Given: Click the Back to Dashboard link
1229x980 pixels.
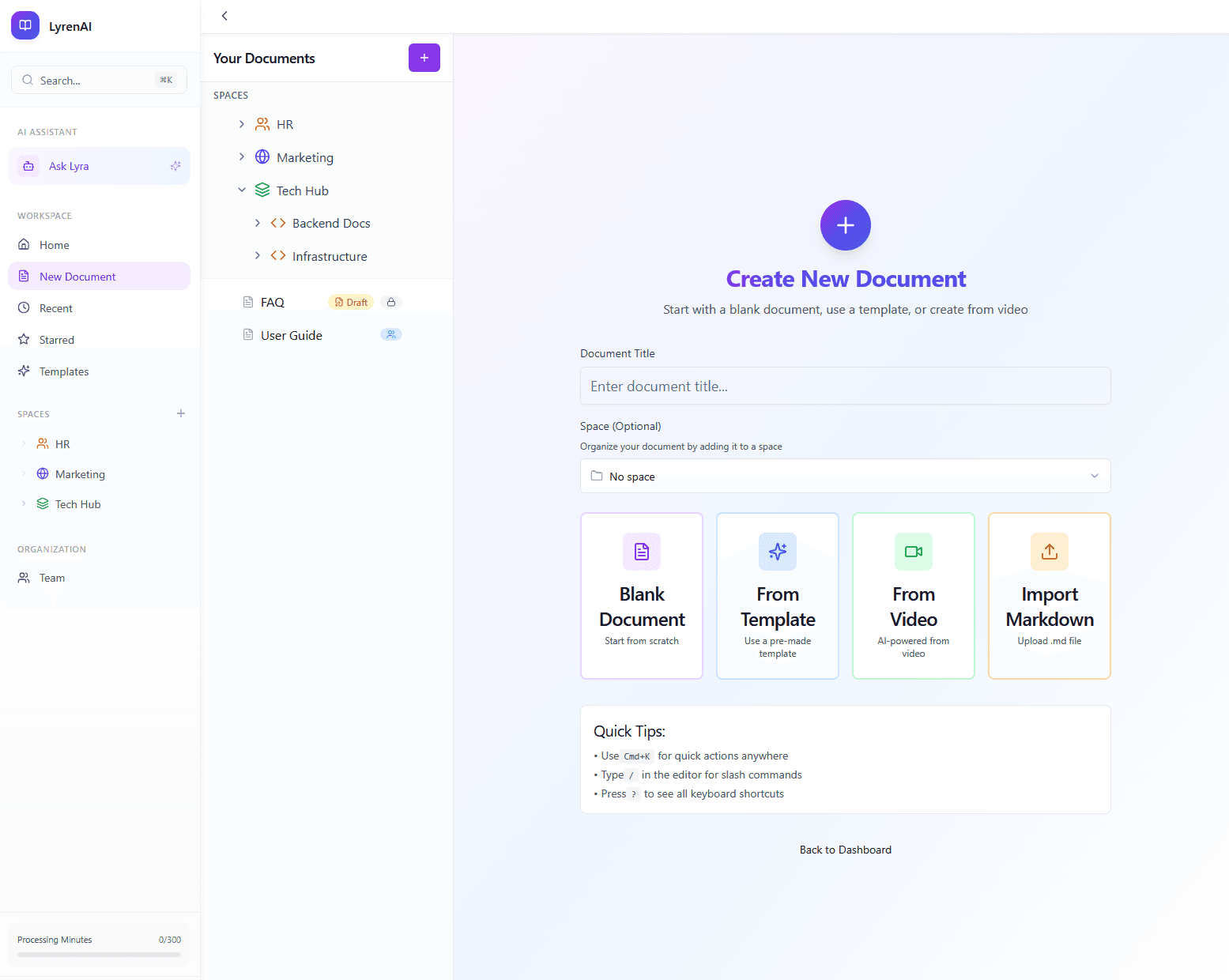Looking at the screenshot, I should coord(845,849).
